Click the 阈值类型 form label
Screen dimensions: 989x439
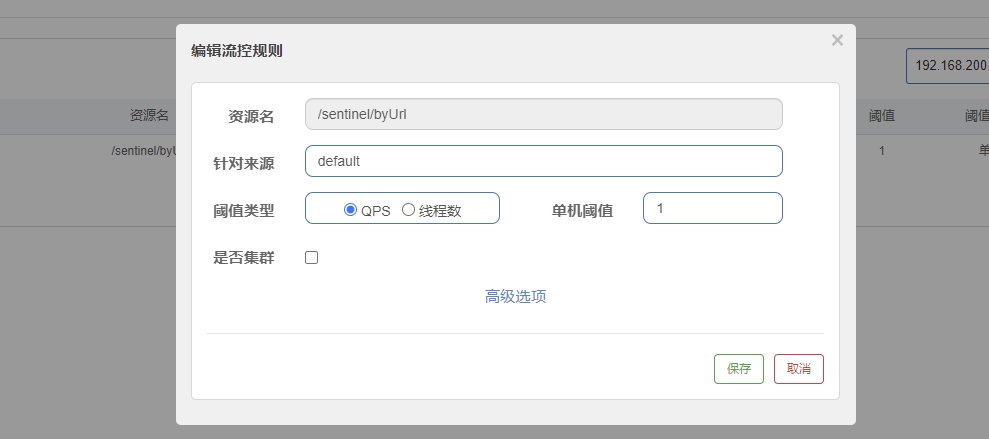click(244, 210)
